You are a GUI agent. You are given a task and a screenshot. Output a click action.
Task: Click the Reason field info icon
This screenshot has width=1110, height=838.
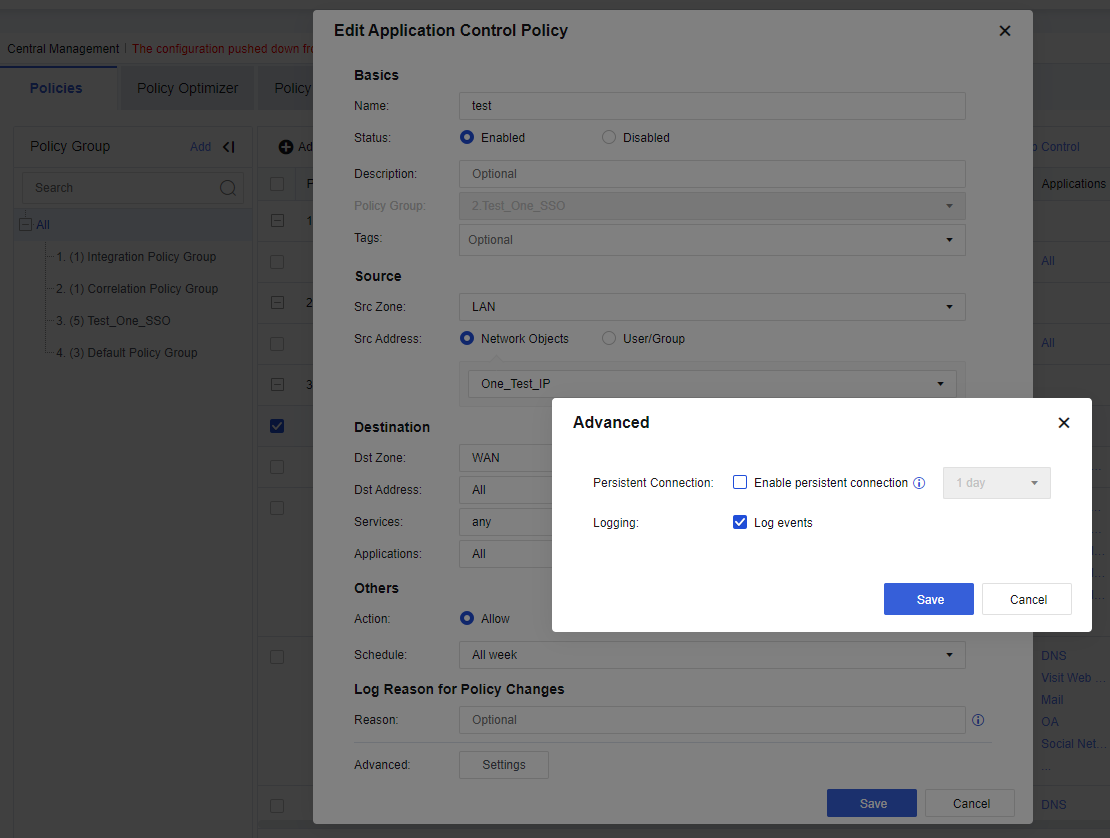(978, 720)
